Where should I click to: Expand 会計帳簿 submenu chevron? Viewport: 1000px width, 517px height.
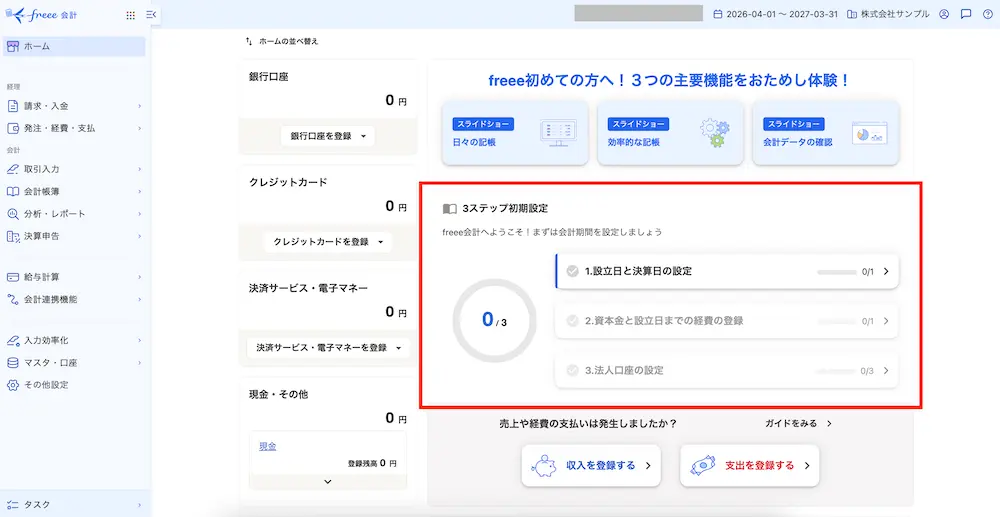coord(140,192)
